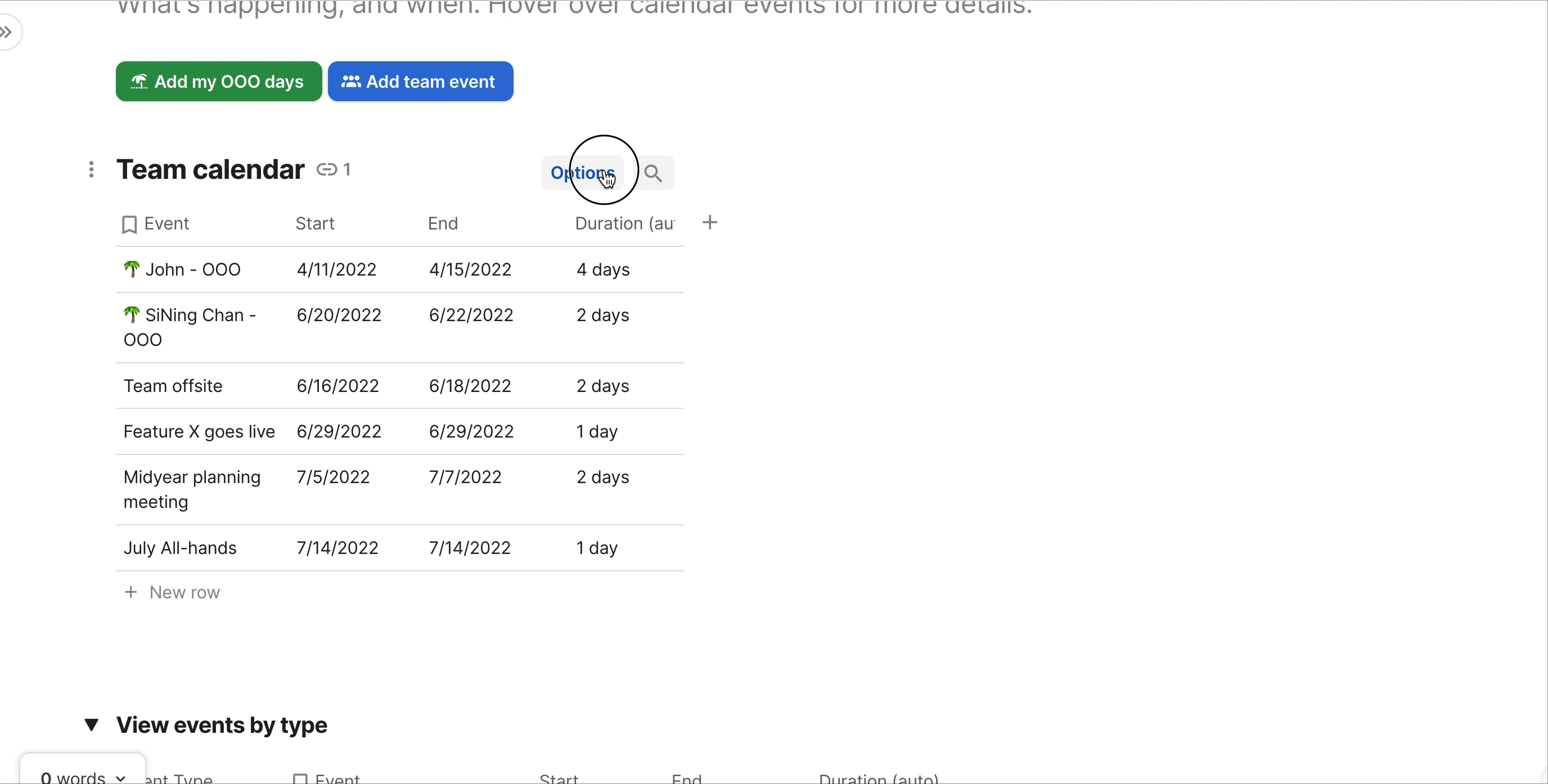Select July All-hands 1 day duration

point(597,548)
